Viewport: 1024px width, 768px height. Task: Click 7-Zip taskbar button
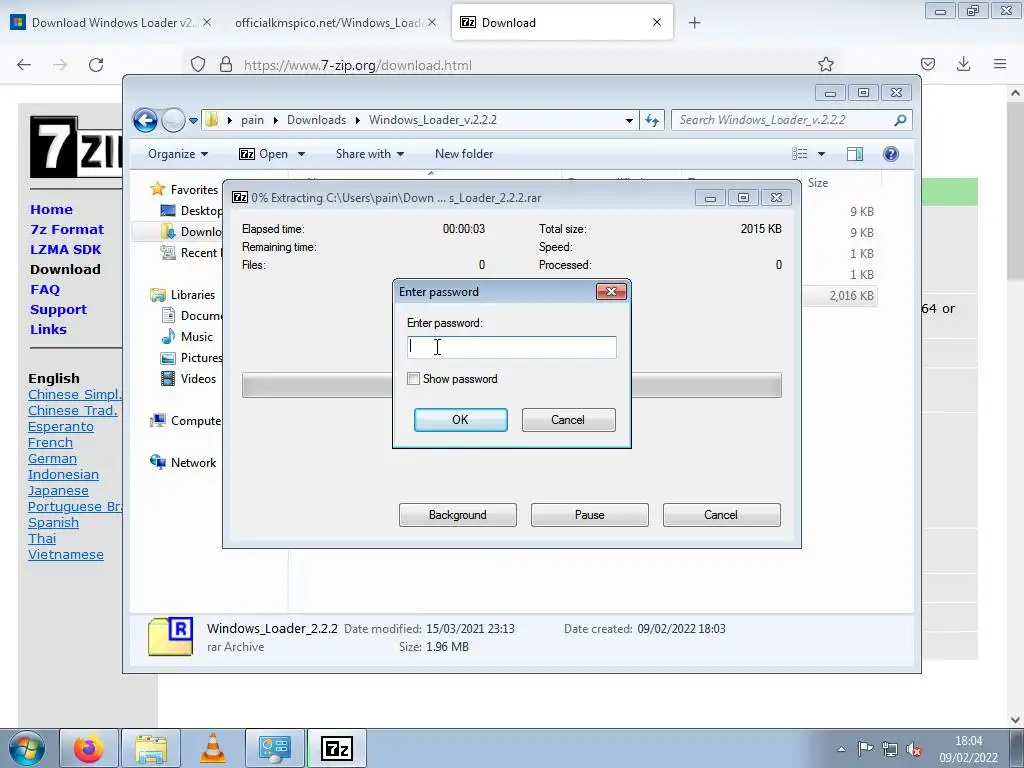click(337, 748)
